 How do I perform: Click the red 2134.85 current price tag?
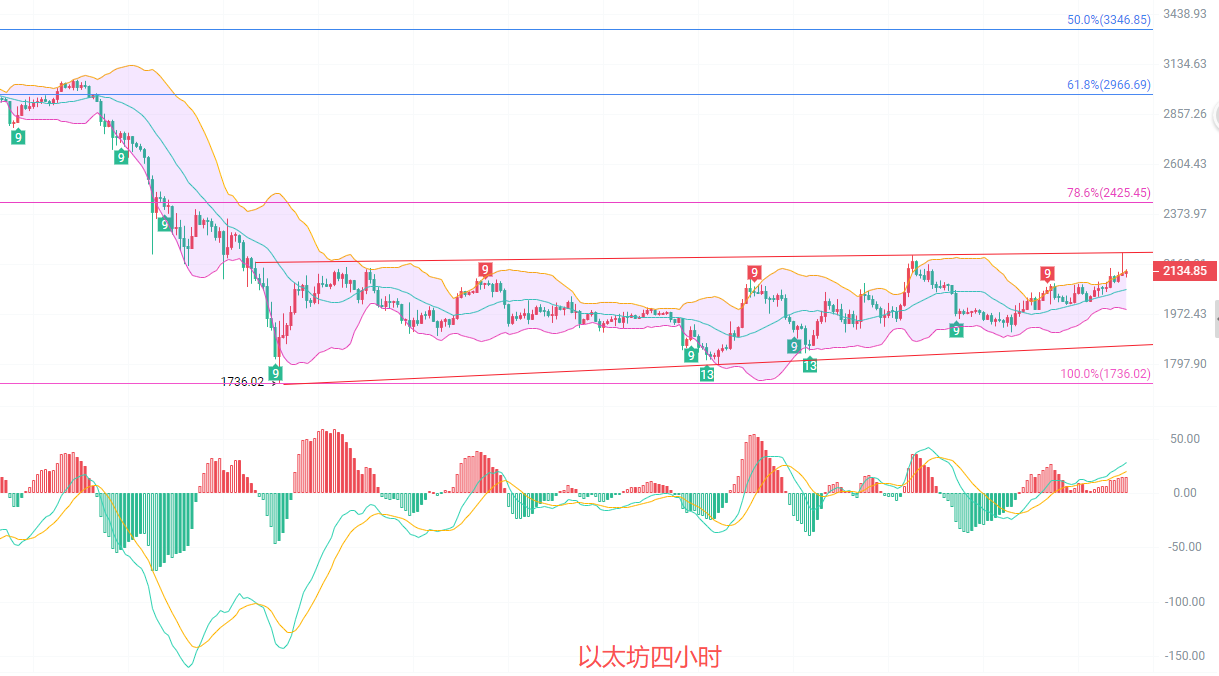[x=1184, y=271]
